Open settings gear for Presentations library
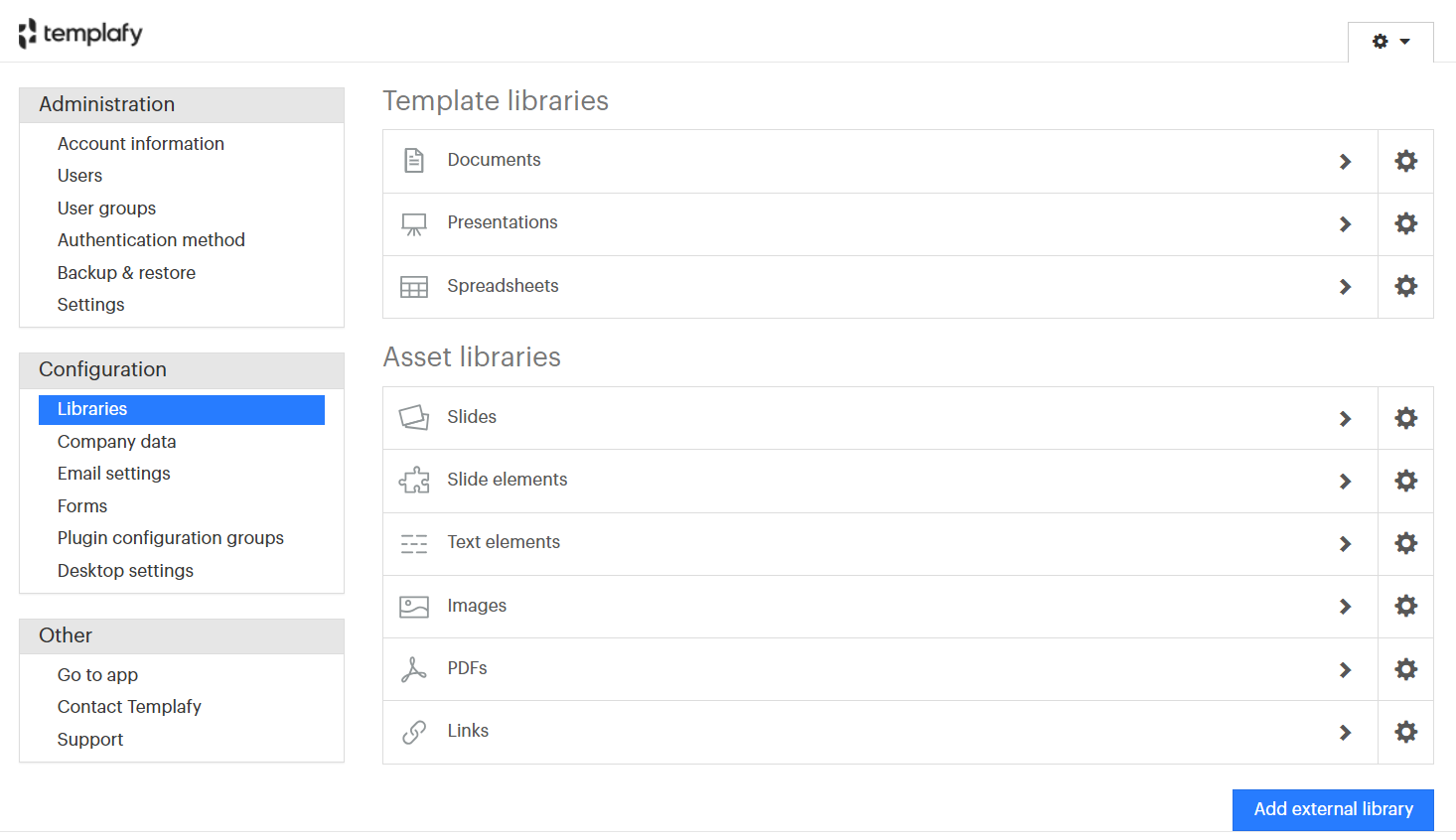Viewport: 1456px width, 840px height. coord(1405,223)
